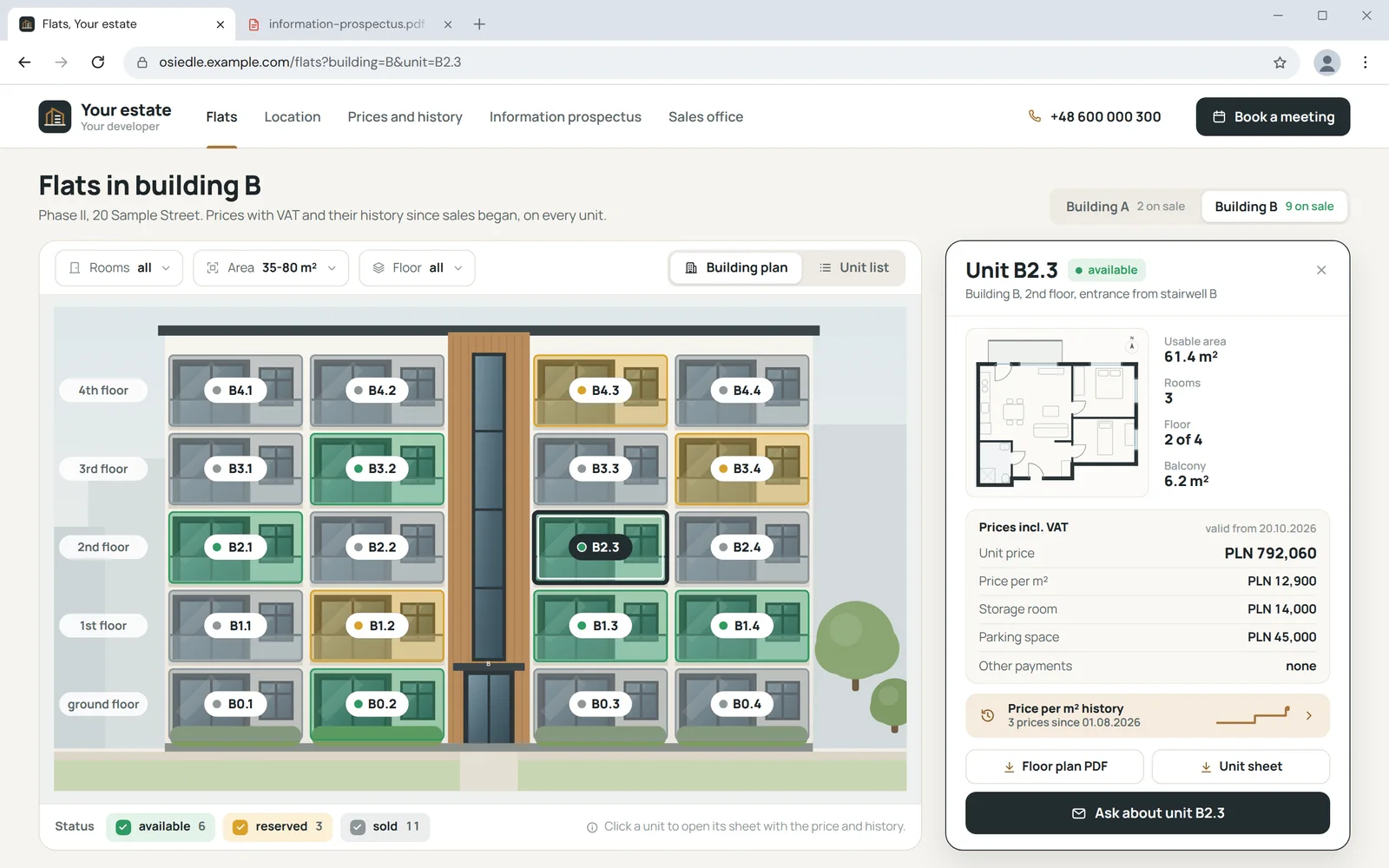Click the site info lock icon
1389x868 pixels.
click(142, 62)
